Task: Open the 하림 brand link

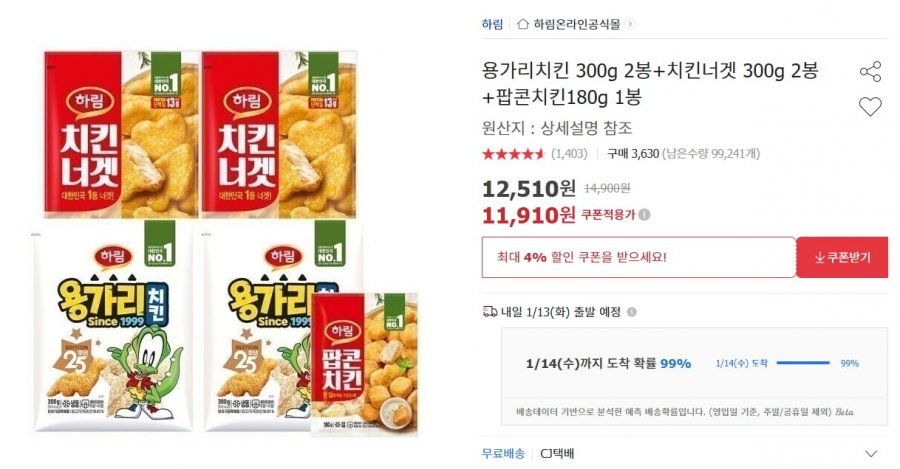Action: click(492, 24)
